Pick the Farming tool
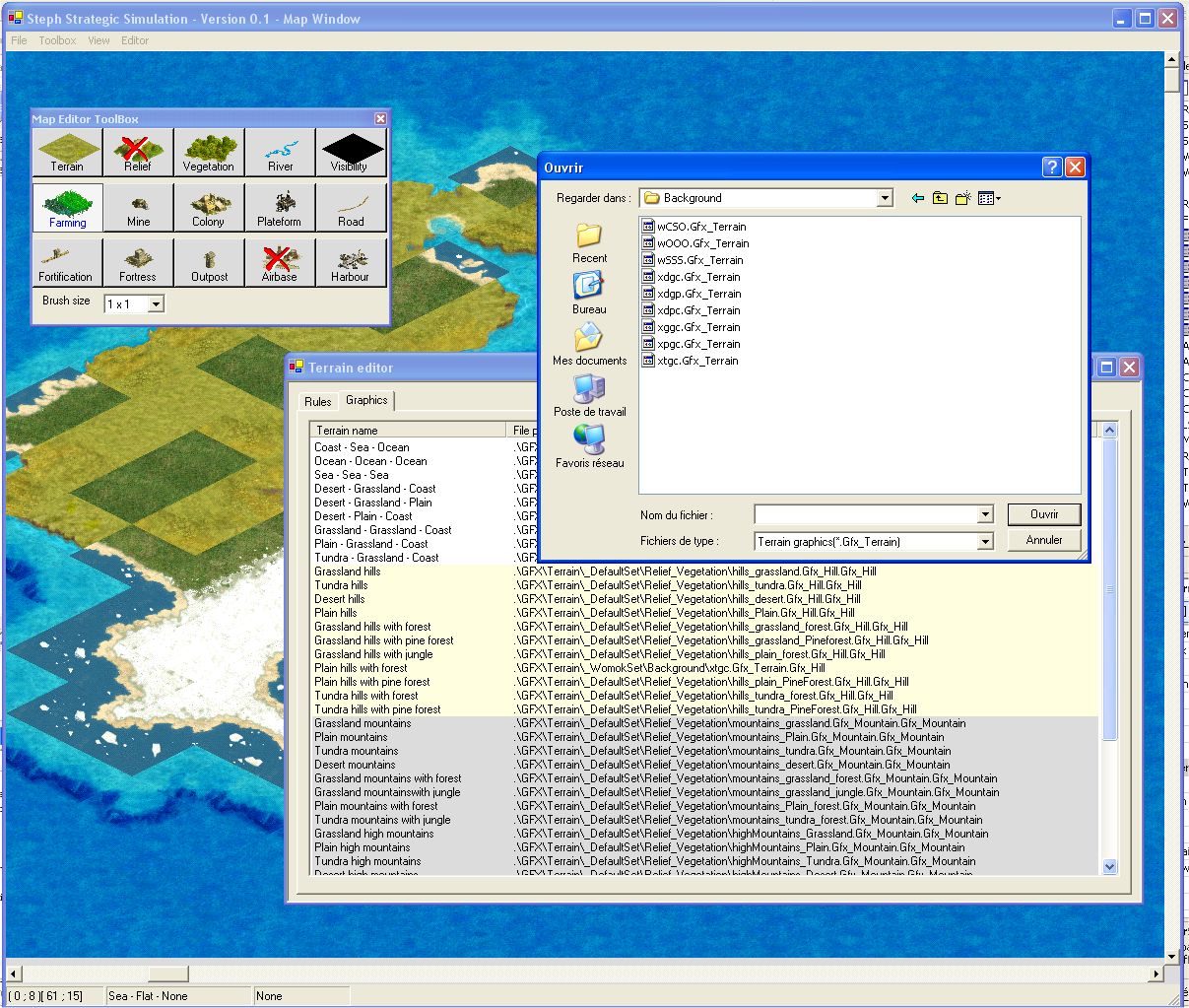This screenshot has height=1008, width=1189. coord(68,208)
